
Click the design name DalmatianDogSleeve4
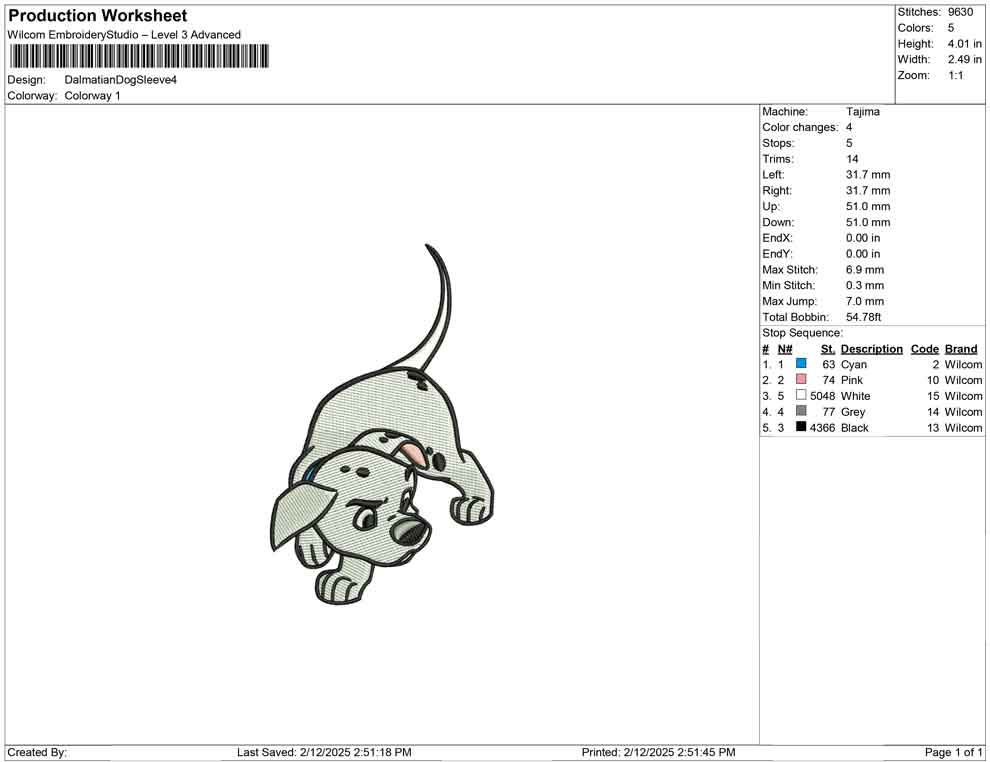(x=121, y=80)
